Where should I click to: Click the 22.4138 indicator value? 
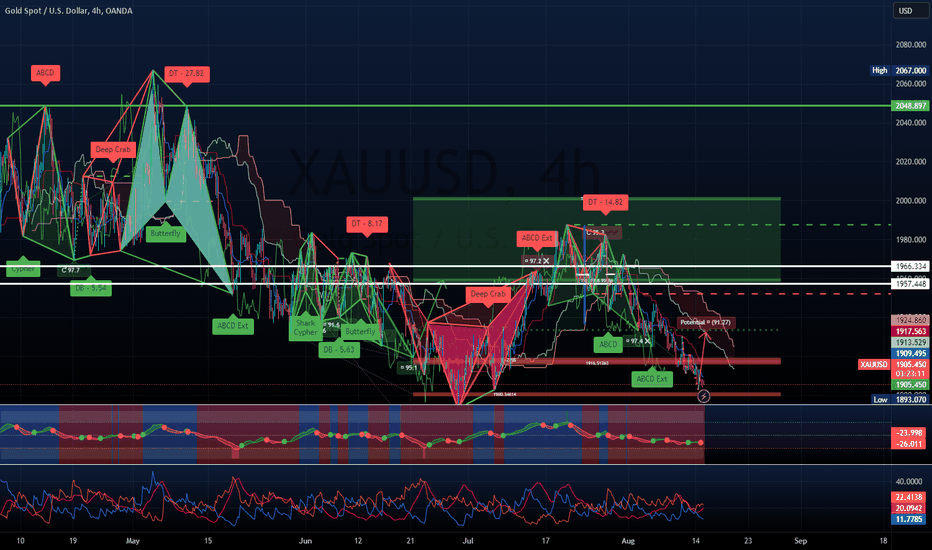pyautogui.click(x=911, y=497)
